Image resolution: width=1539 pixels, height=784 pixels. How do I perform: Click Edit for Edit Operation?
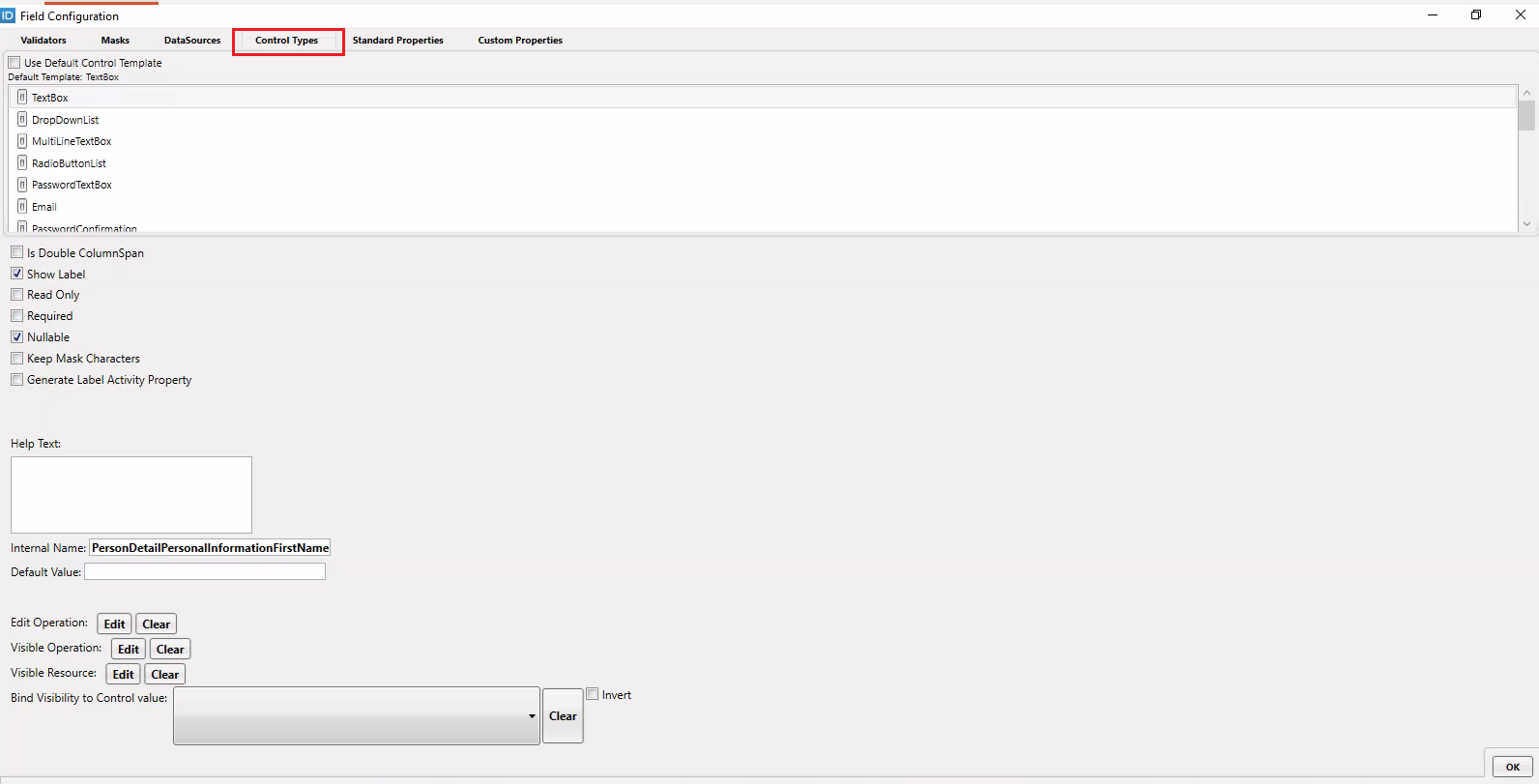click(114, 624)
